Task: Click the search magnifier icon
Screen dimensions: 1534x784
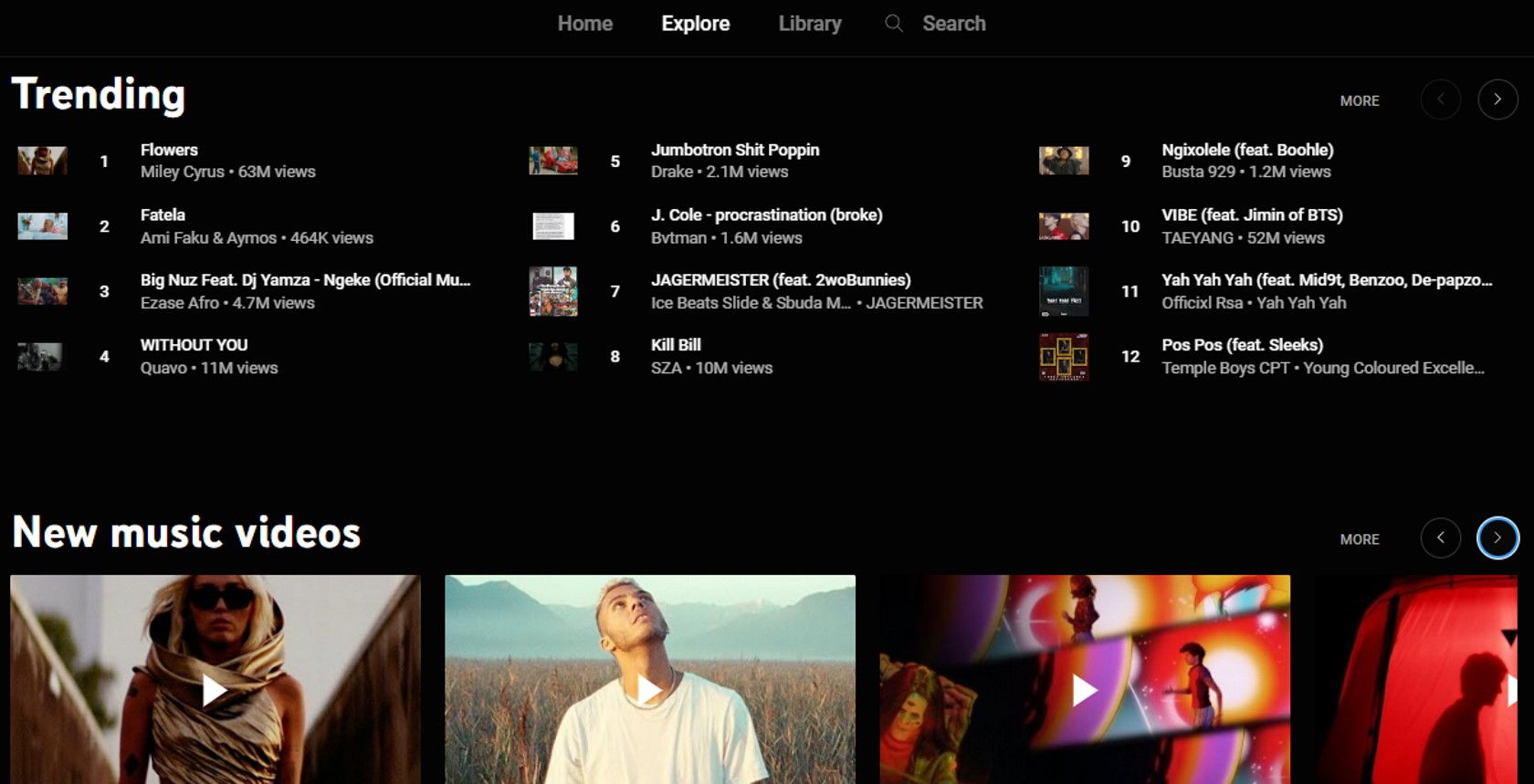Action: [894, 24]
